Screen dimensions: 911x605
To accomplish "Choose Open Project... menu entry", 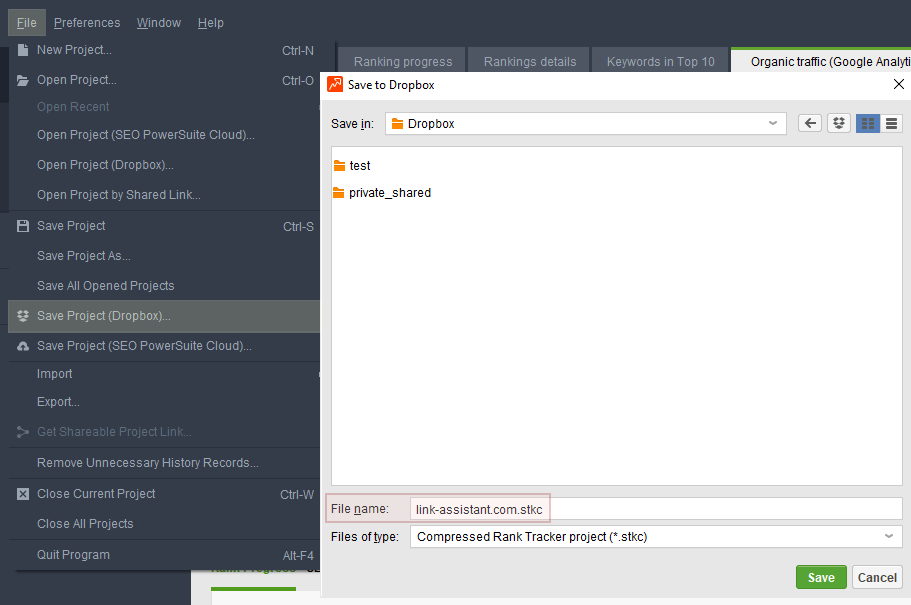I will pyautogui.click(x=164, y=80).
